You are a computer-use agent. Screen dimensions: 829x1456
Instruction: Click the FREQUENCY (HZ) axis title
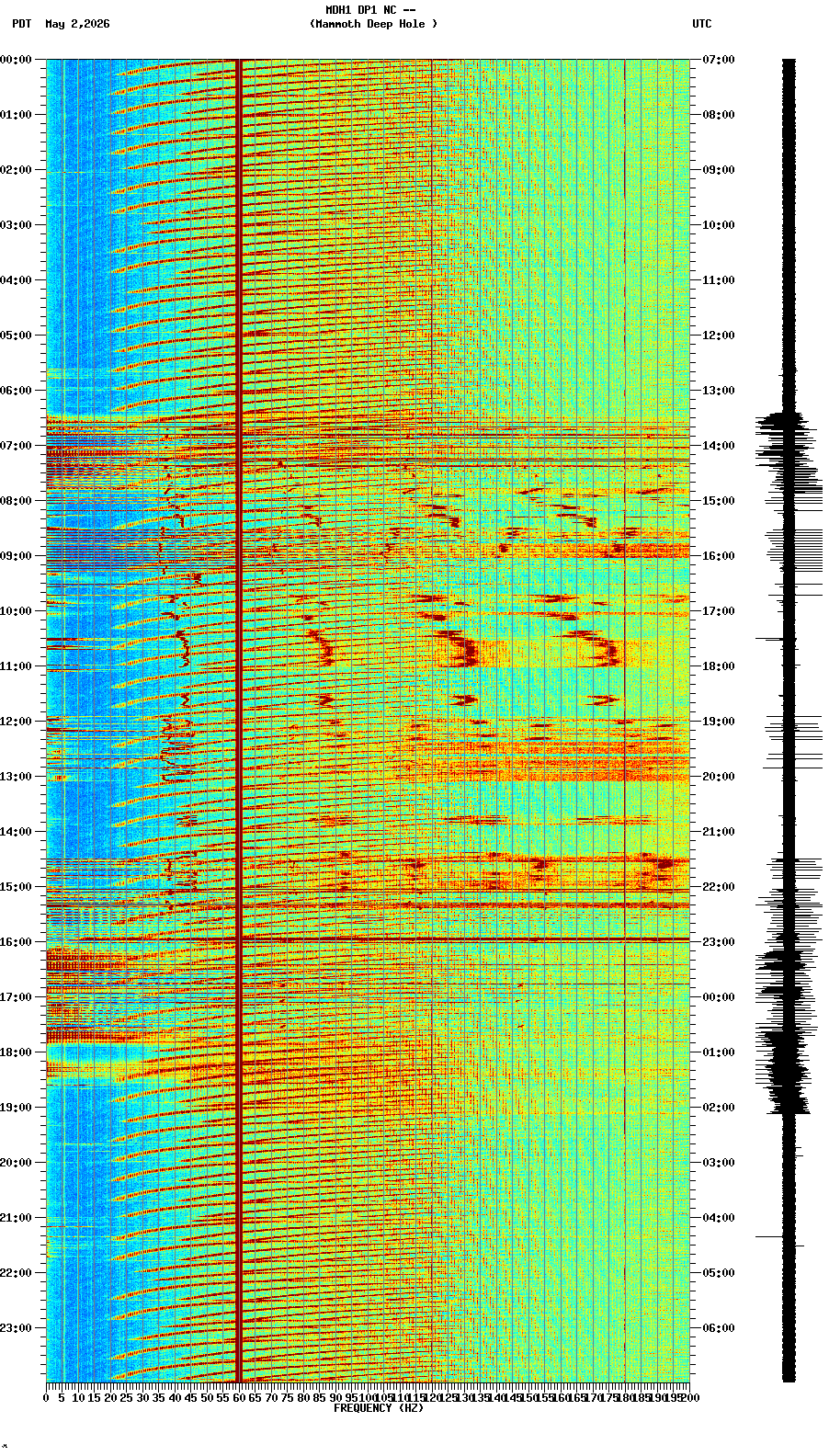(x=379, y=1408)
